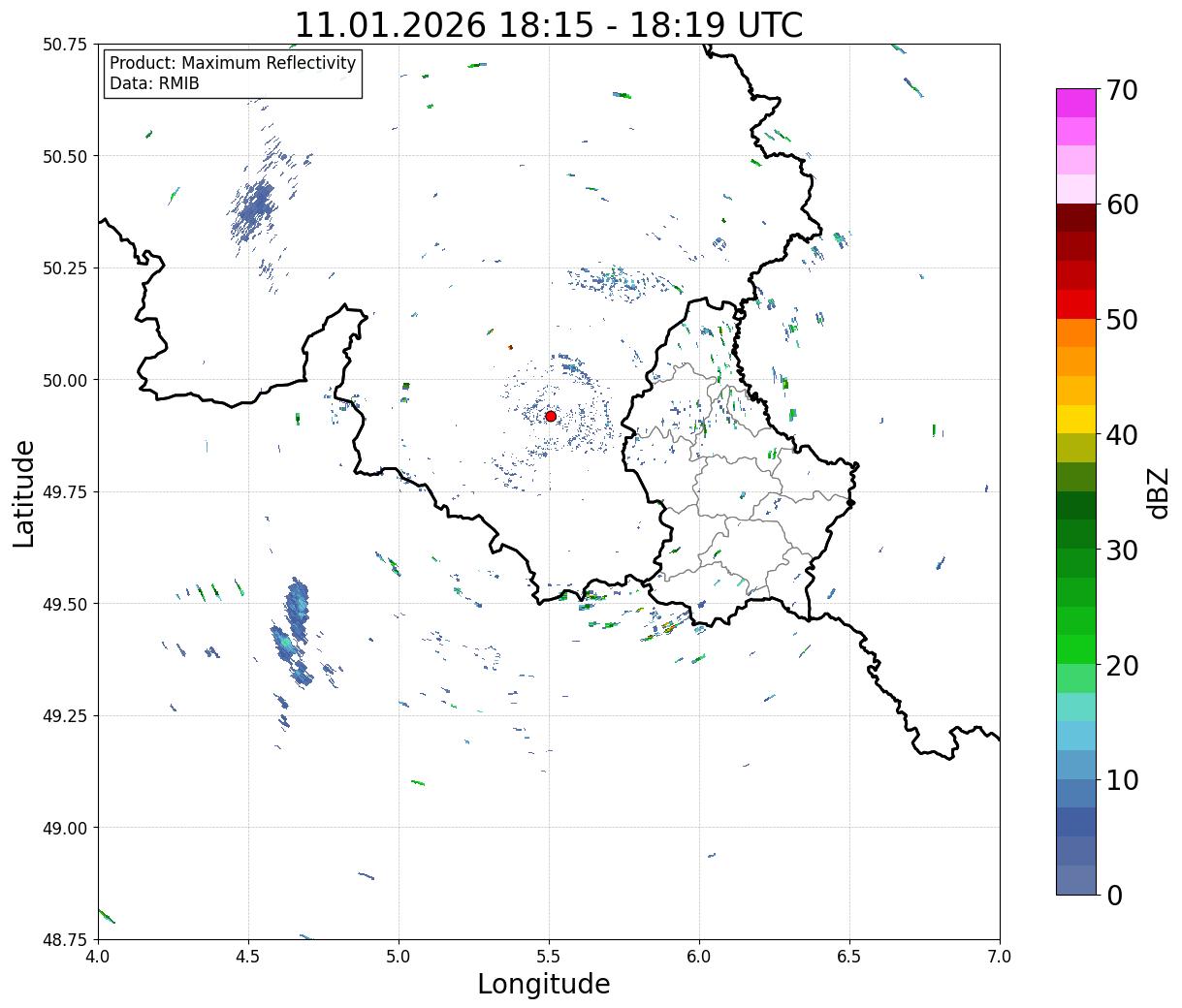Click the 'Latitude' axis label
The height and width of the screenshot is (1008, 1182).
[x=24, y=493]
